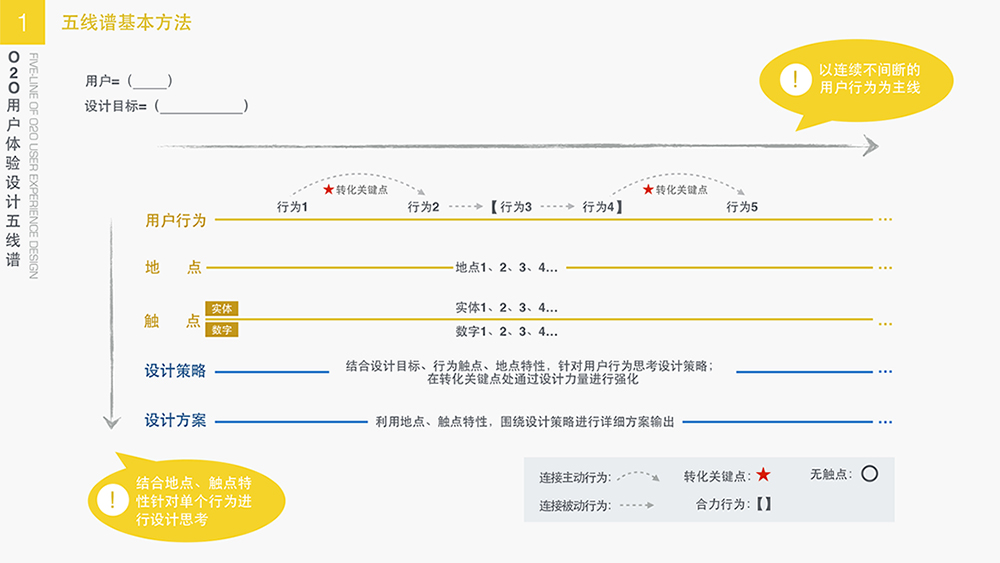Click the legend label 无触点:
Screen dimensions: 1000x563
tap(831, 474)
